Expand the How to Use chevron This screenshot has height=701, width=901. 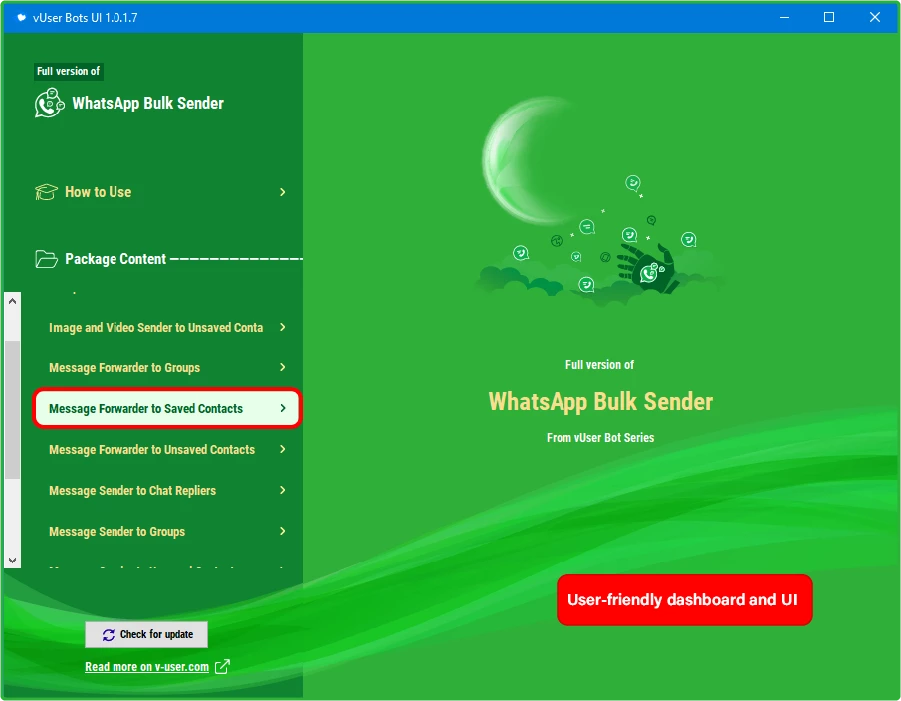point(283,192)
